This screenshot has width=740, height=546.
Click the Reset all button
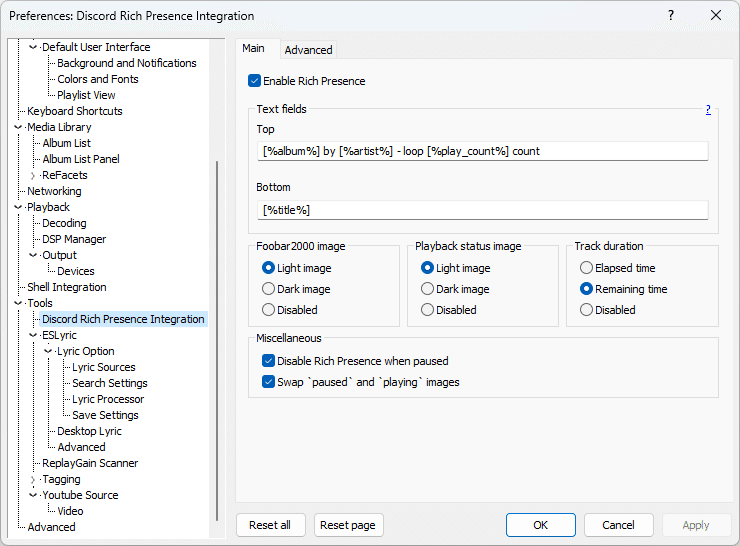pyautogui.click(x=270, y=525)
